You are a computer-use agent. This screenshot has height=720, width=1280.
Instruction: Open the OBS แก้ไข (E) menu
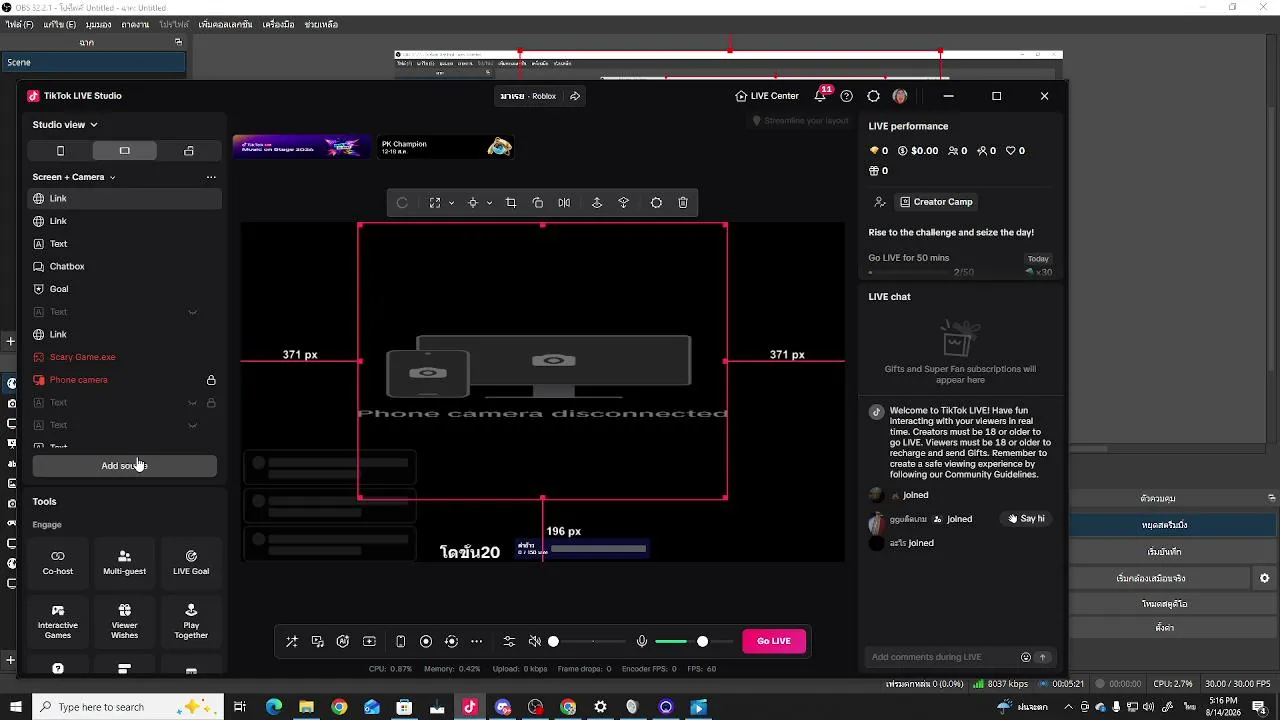(60, 24)
